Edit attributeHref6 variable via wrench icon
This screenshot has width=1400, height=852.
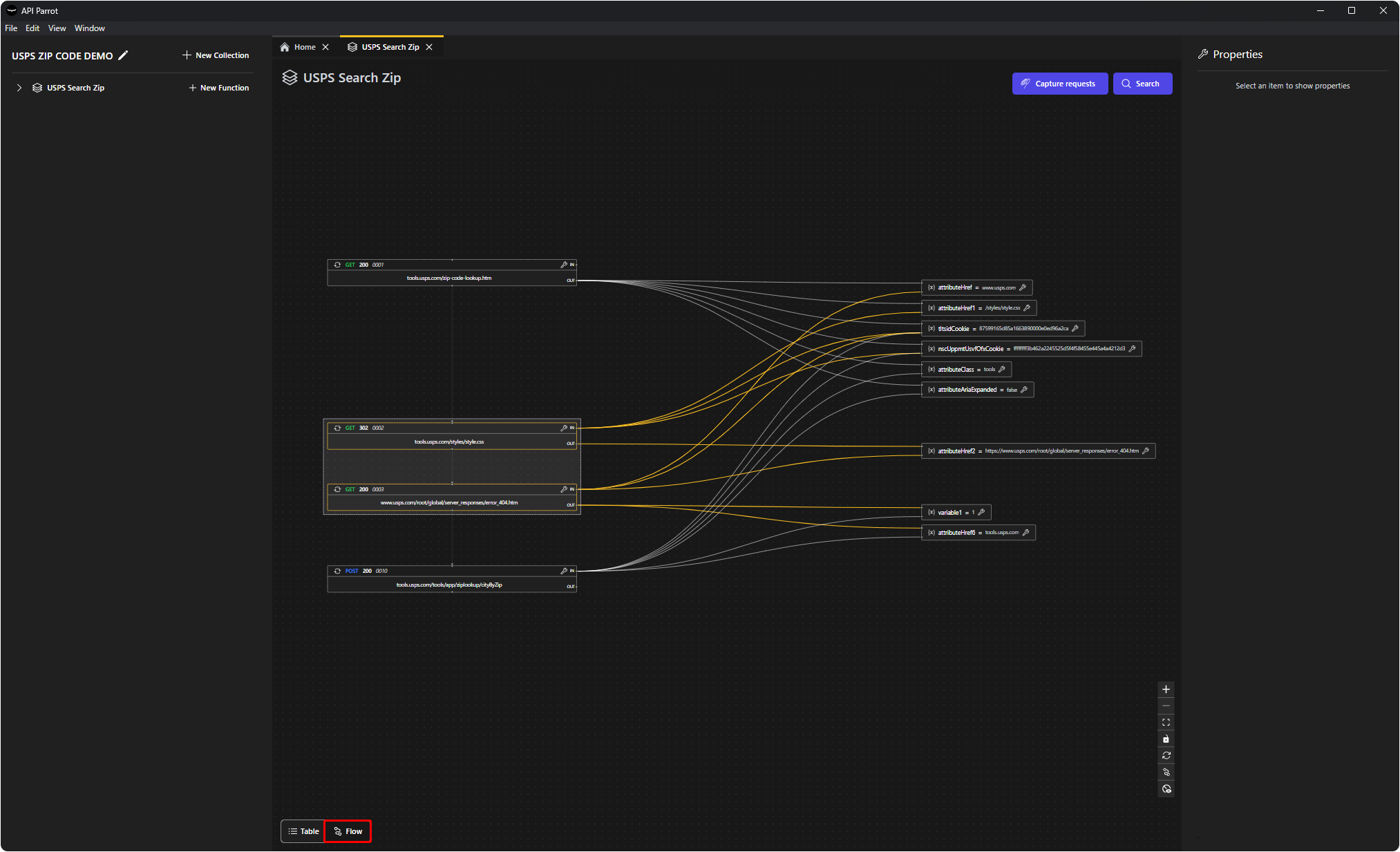click(x=1026, y=532)
